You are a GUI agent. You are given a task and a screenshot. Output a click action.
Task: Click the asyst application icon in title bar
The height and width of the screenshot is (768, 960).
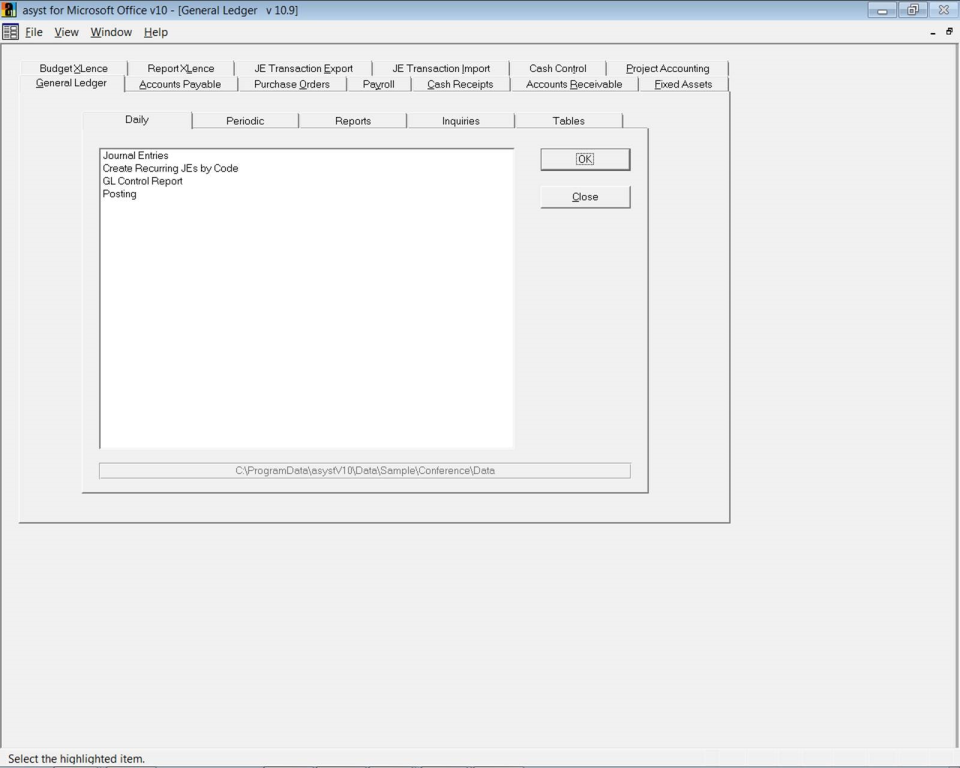(9, 10)
